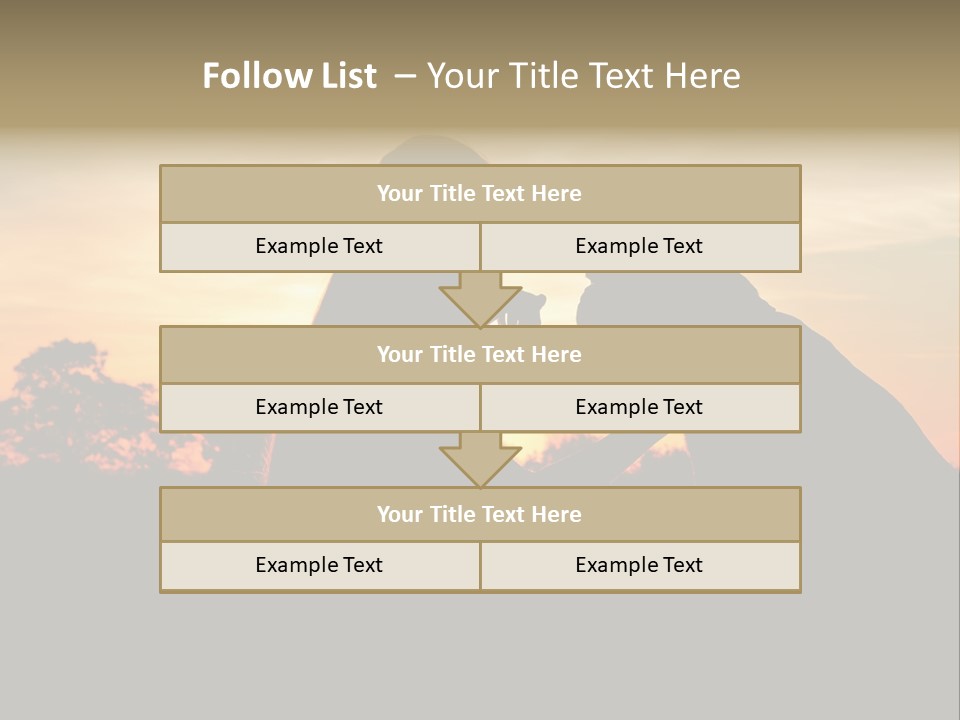Click bottom block's right Example Text cell
This screenshot has height=720, width=960.
[x=640, y=566]
